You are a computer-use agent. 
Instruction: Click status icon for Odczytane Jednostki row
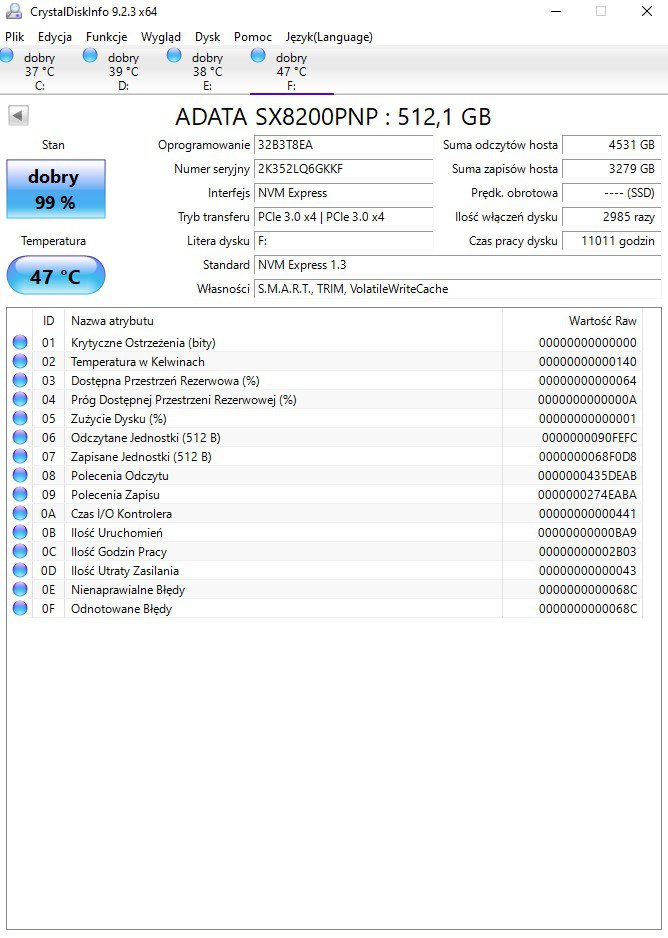(20, 437)
